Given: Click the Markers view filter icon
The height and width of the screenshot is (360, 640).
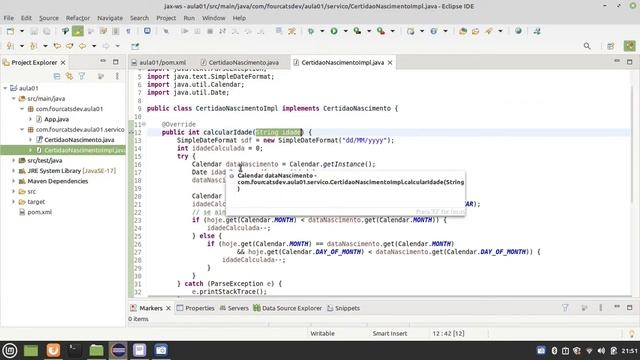Looking at the screenshot, I should point(565,308).
